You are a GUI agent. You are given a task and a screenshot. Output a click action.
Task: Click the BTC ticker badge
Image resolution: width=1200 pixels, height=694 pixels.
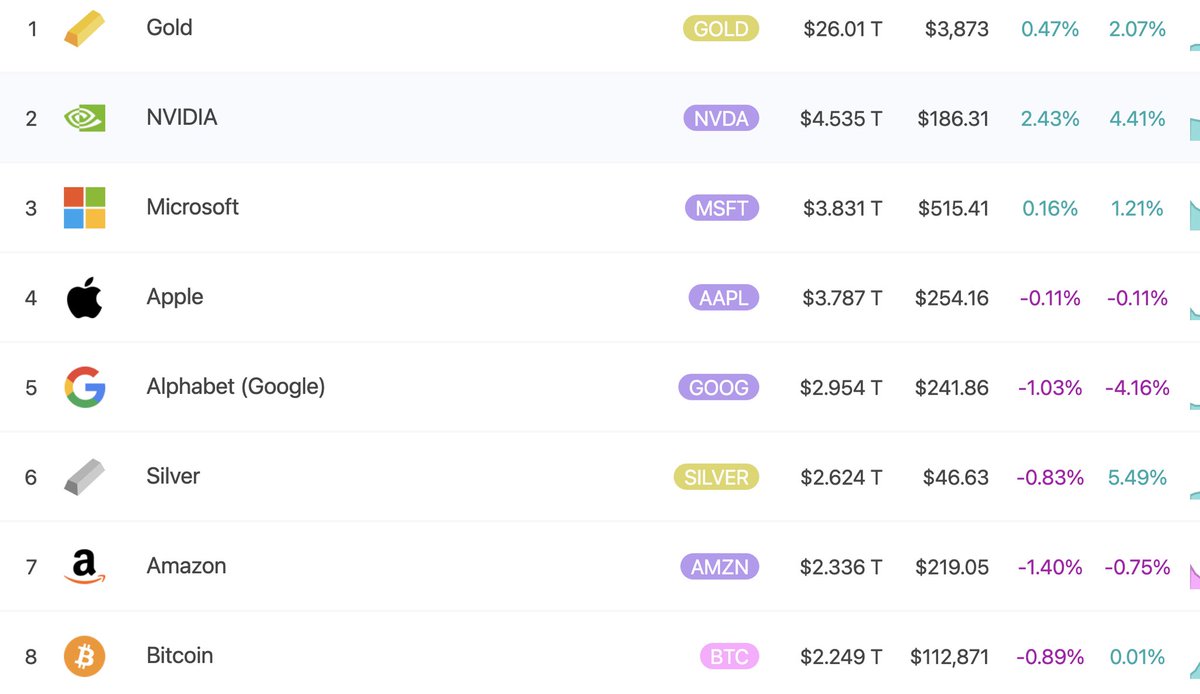coord(729,657)
